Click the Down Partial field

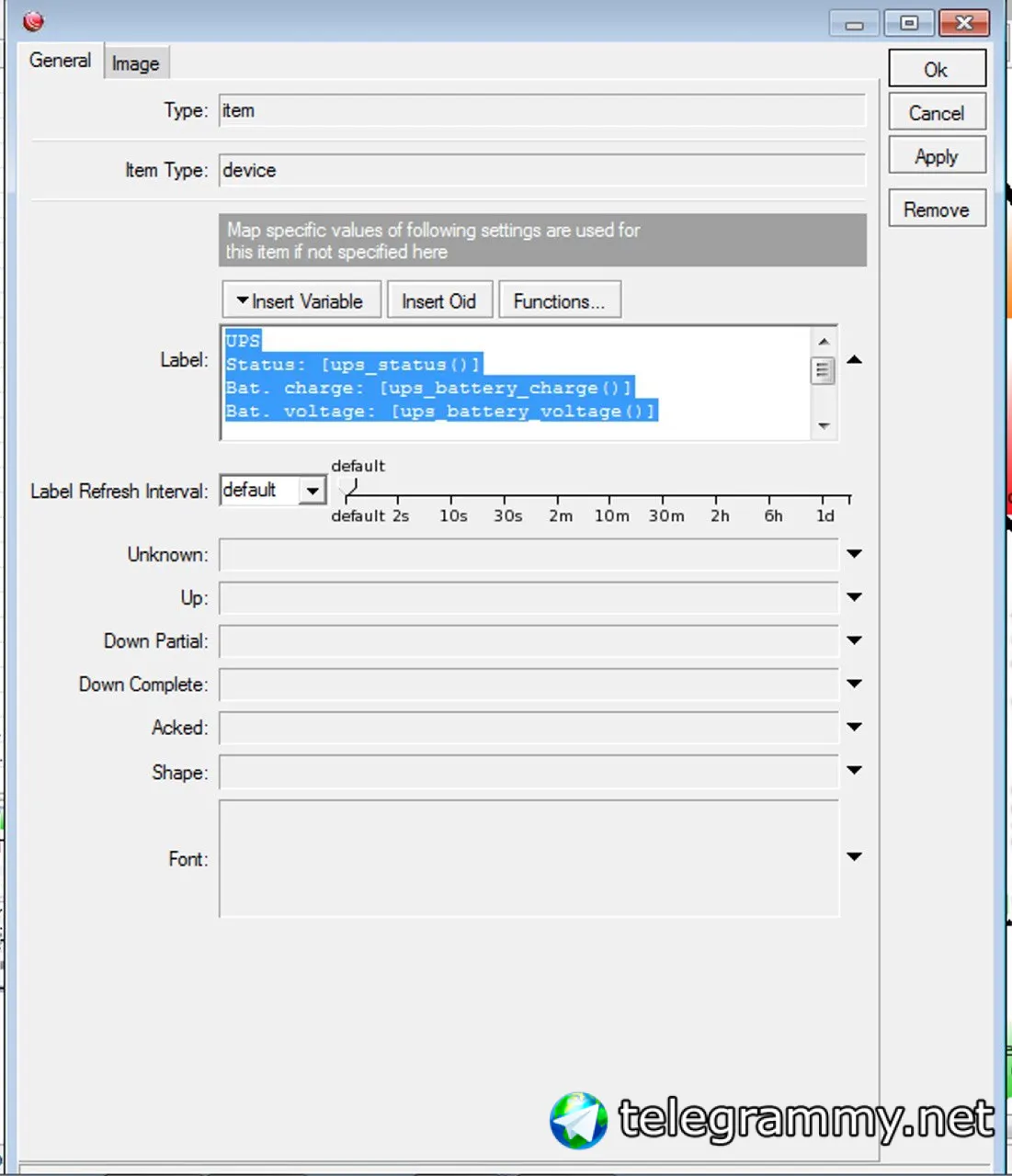[529, 641]
